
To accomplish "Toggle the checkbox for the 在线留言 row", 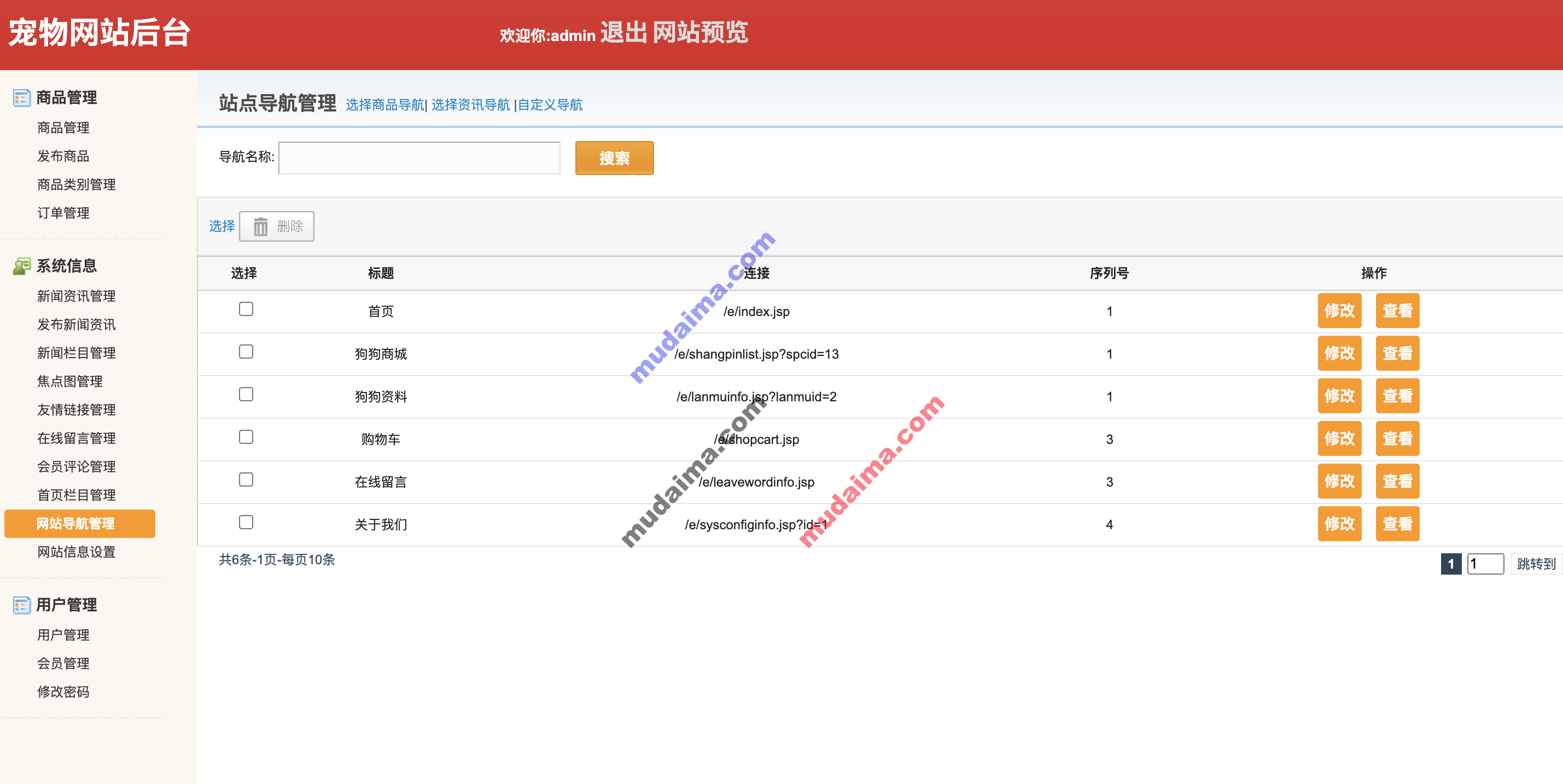I will [246, 479].
